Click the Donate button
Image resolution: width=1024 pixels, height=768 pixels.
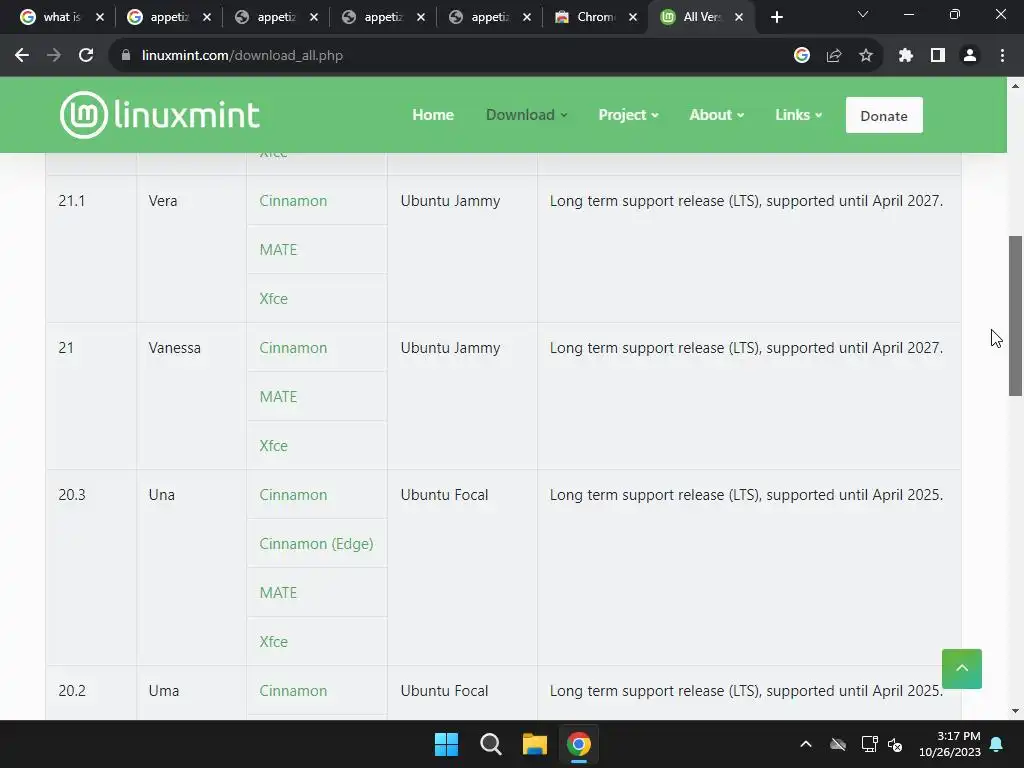point(884,115)
